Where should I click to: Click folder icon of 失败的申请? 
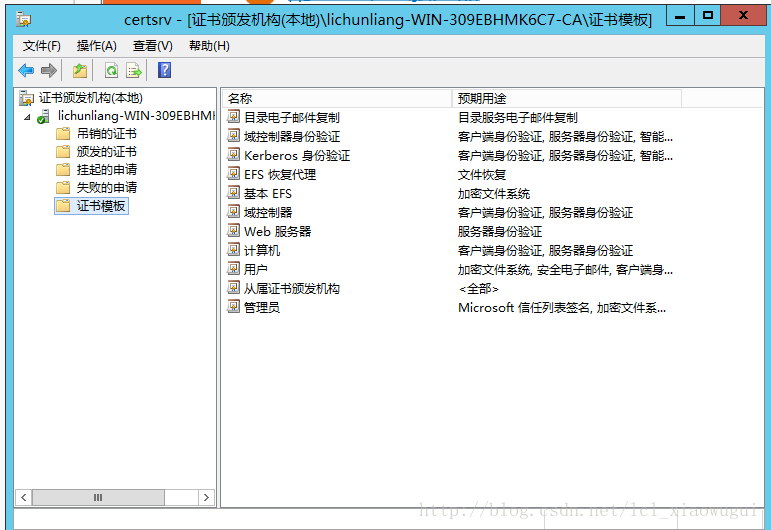(x=63, y=188)
